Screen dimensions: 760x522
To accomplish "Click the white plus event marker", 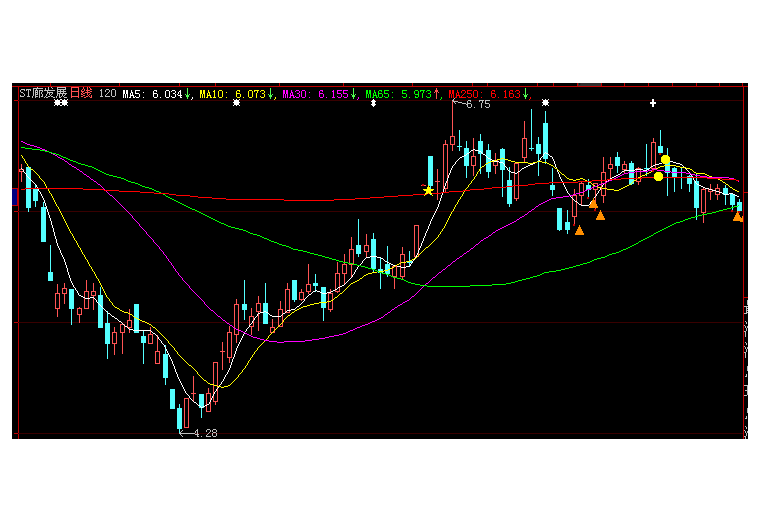I will (x=653, y=103).
